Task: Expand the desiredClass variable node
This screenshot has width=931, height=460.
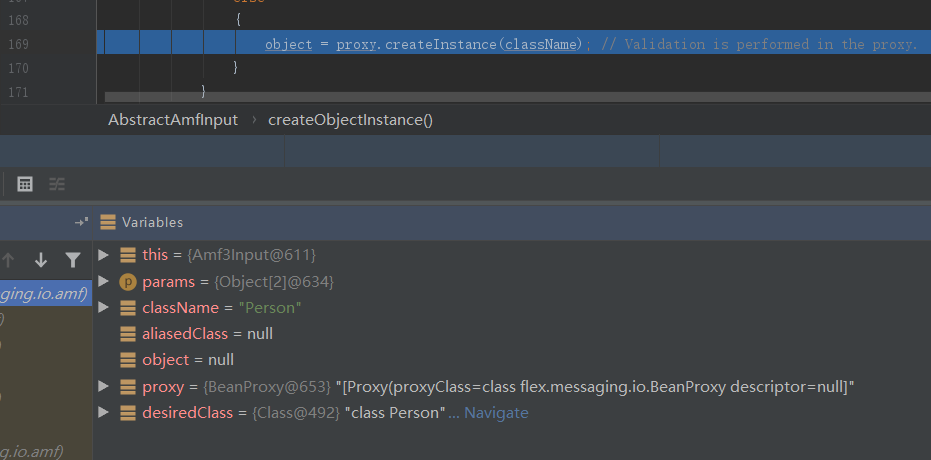Action: coord(104,412)
